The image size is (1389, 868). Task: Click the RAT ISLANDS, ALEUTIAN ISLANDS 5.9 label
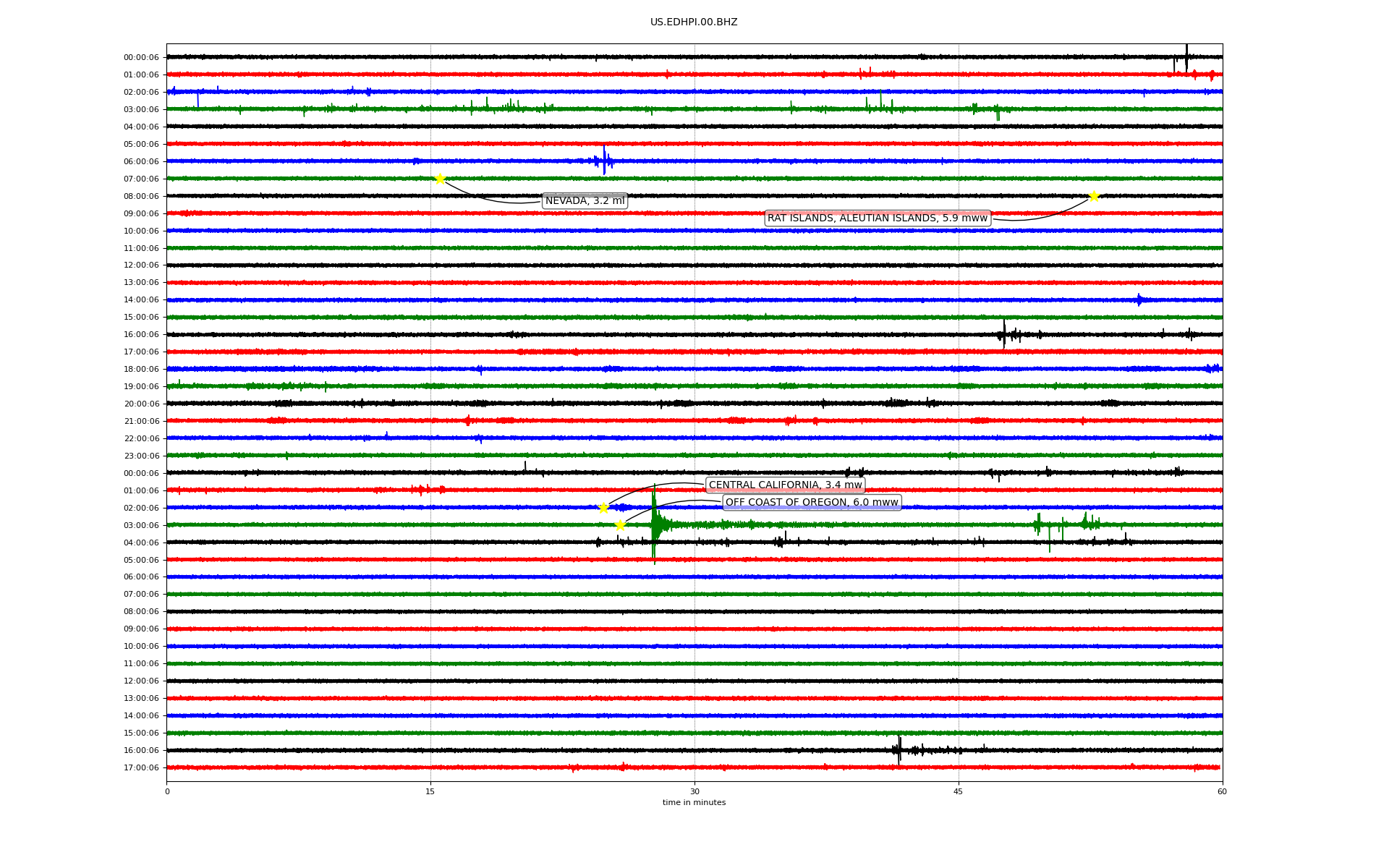coord(877,218)
